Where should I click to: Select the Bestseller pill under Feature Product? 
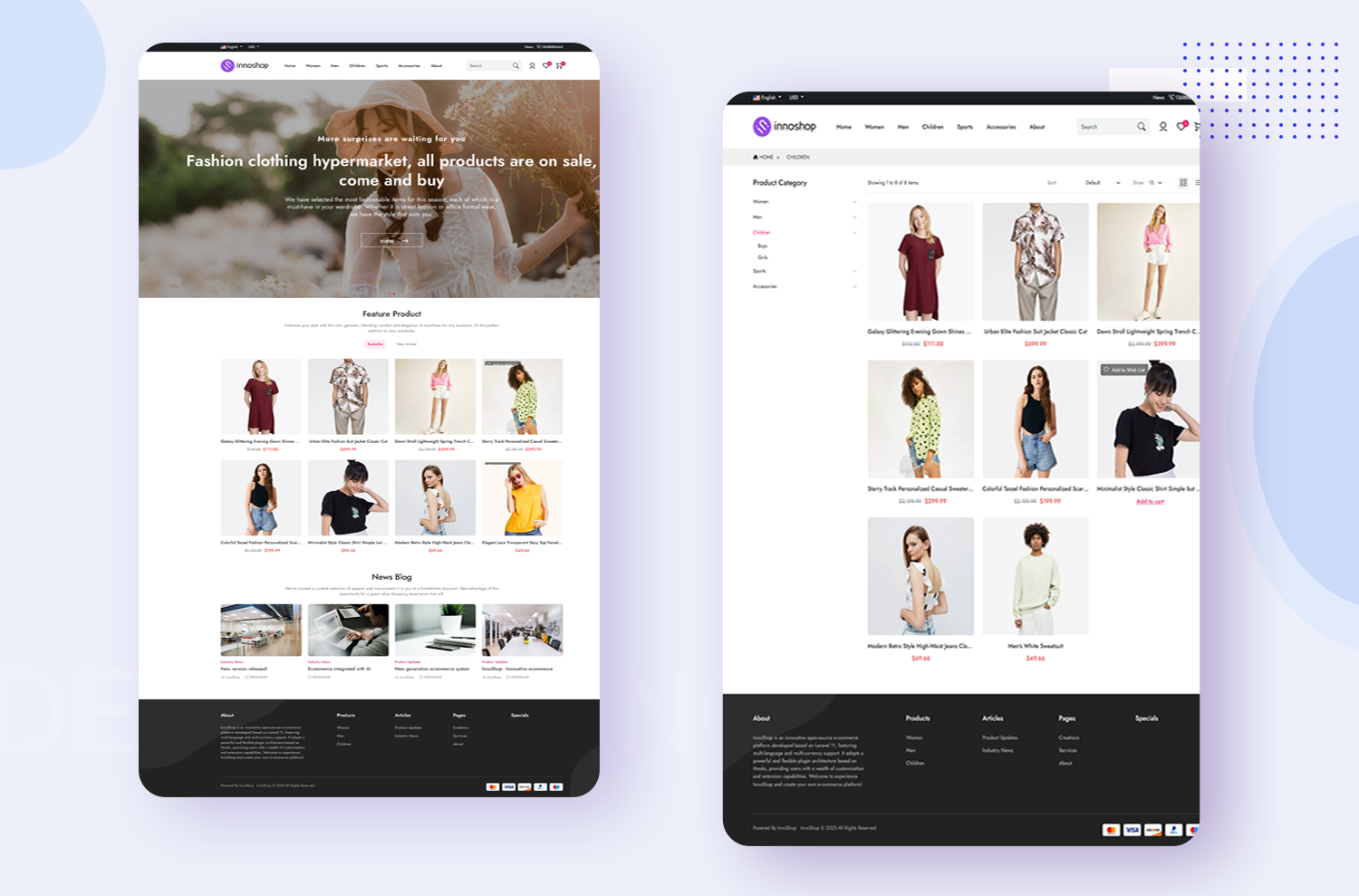pyautogui.click(x=375, y=344)
